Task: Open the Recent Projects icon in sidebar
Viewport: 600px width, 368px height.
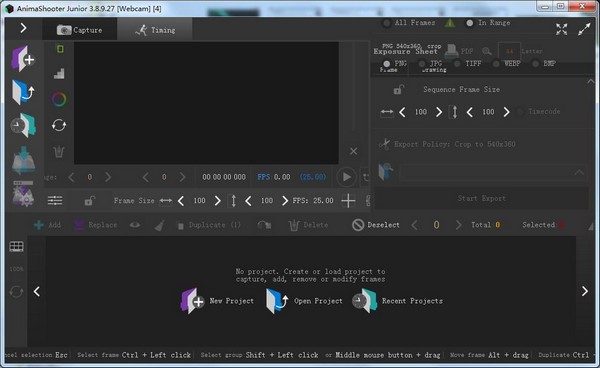Action: (x=23, y=125)
